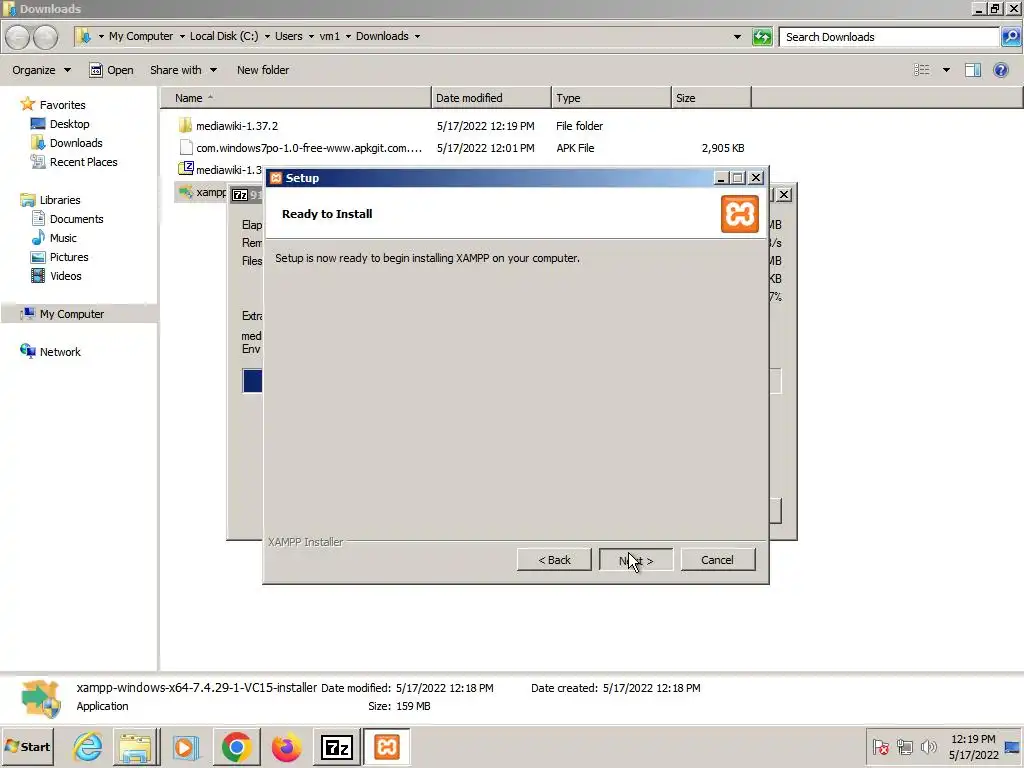Open the clock showing 12:19 PM
The width and height of the screenshot is (1024, 768).
click(973, 747)
